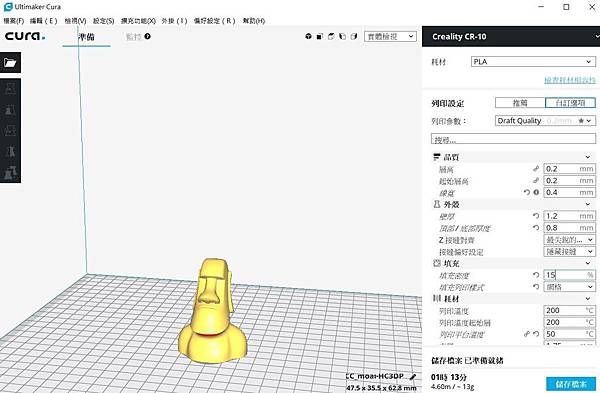Open the PLA material dropdown
This screenshot has width=600, height=393.
[533, 62]
